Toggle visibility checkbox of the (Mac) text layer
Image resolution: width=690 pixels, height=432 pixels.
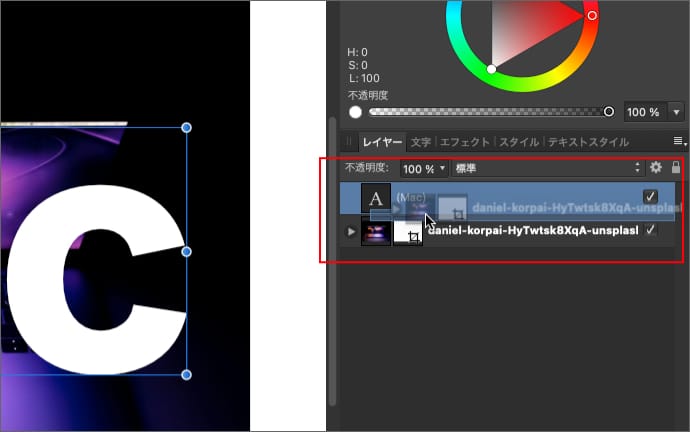point(650,196)
